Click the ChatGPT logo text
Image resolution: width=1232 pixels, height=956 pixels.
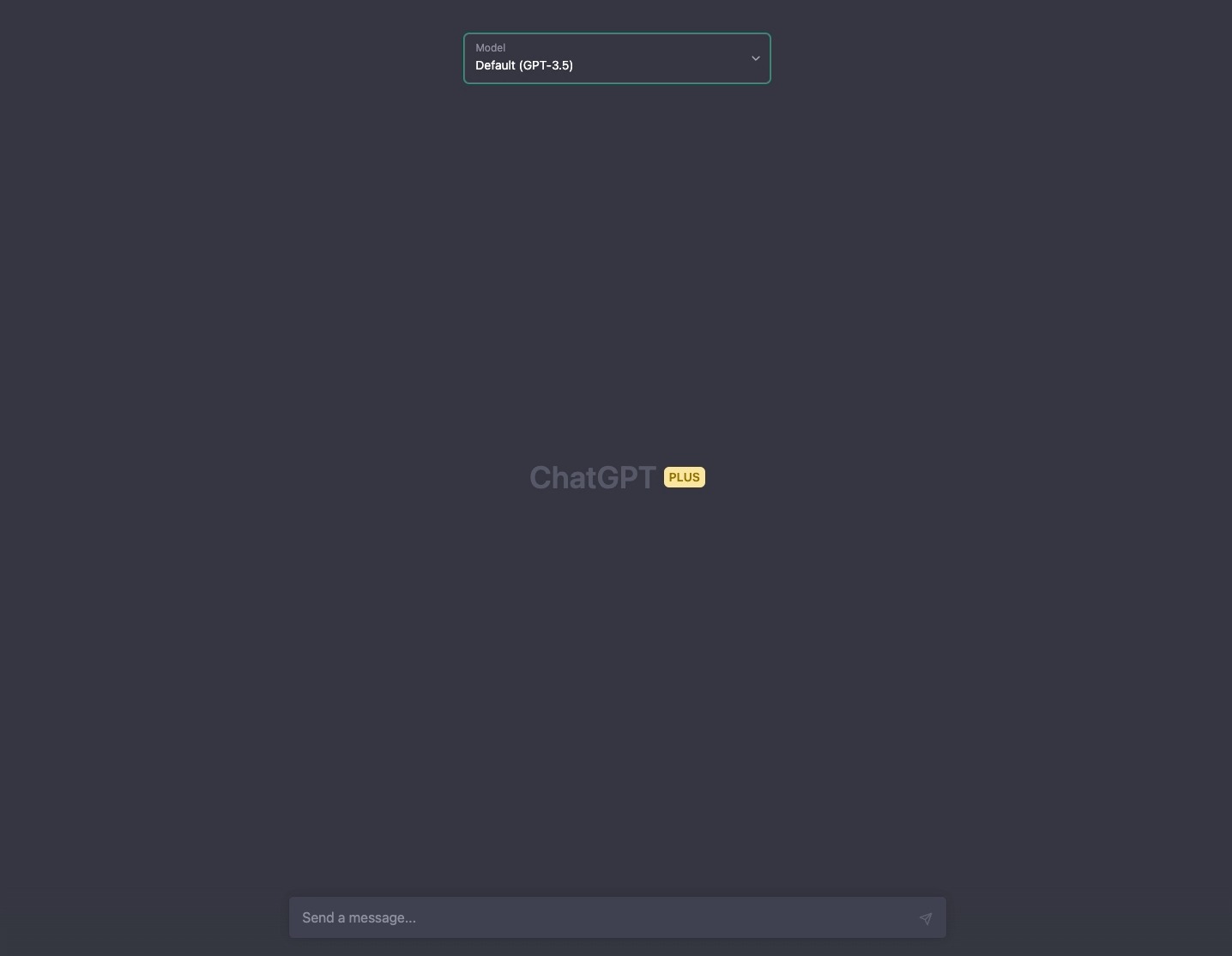point(593,478)
